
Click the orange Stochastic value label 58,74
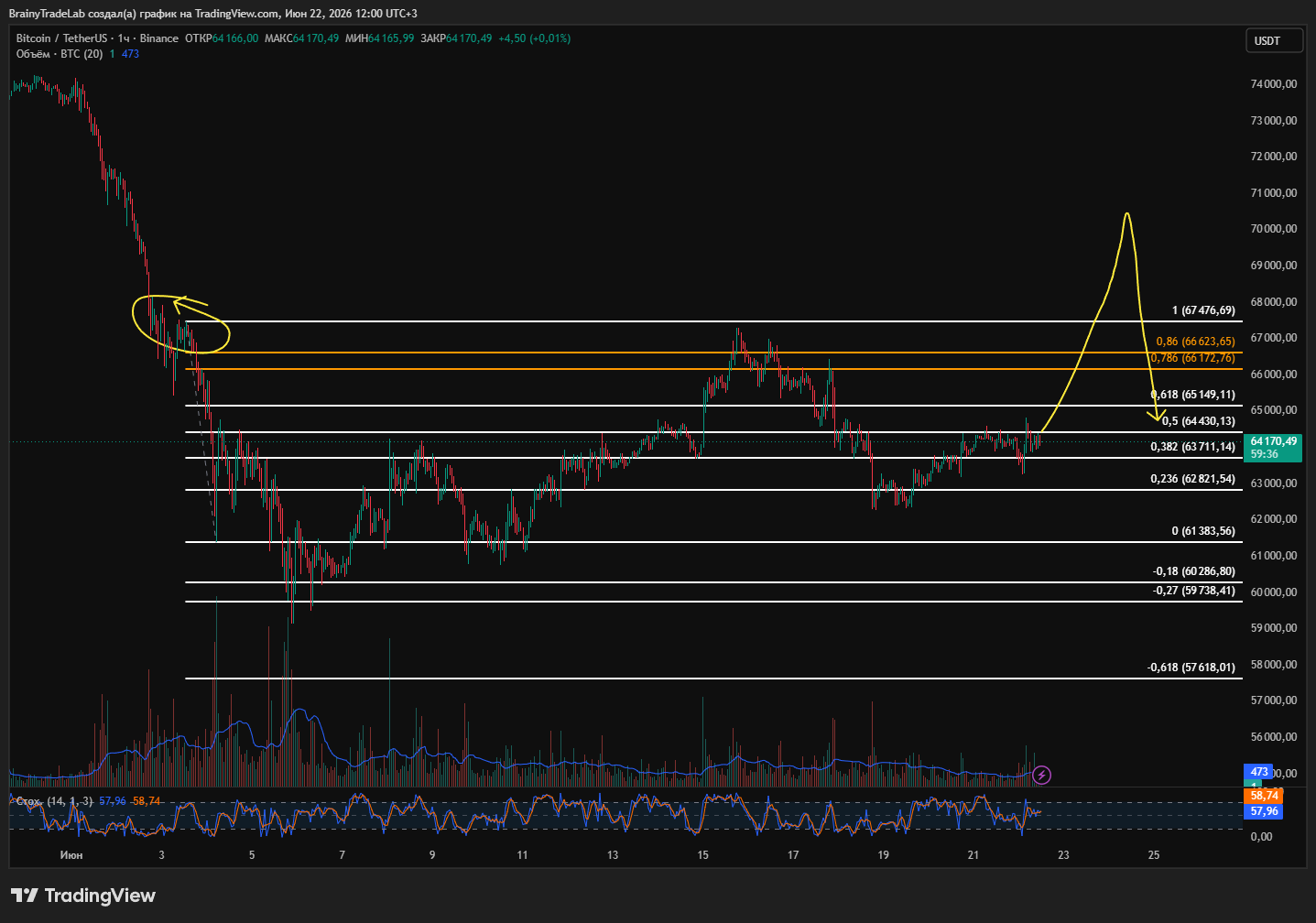click(x=1264, y=796)
